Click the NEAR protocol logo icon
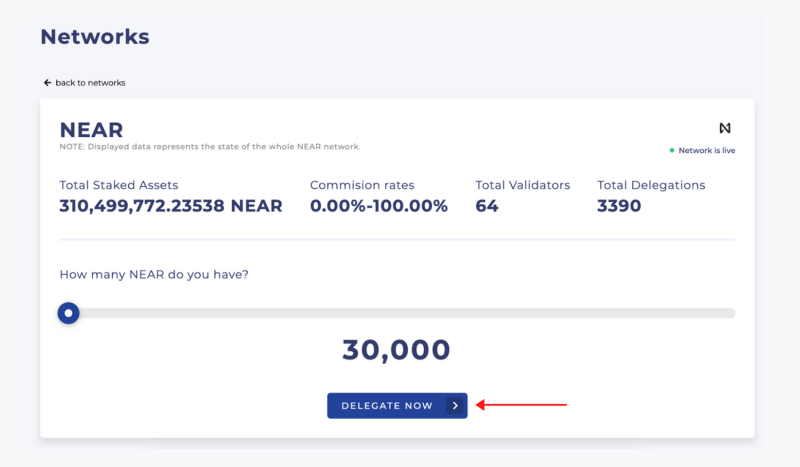The image size is (800, 467). click(x=725, y=128)
